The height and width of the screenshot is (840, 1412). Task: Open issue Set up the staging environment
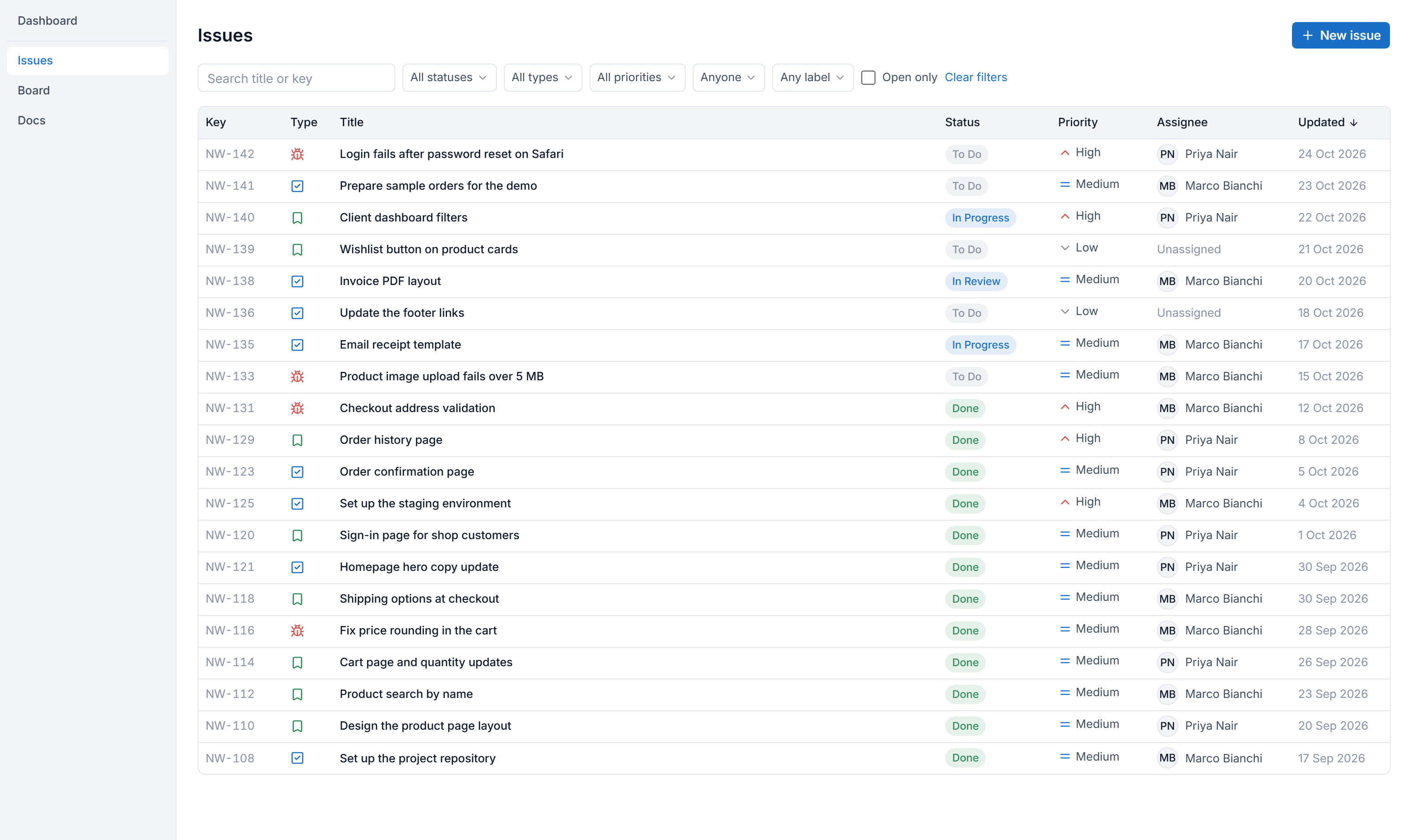424,503
